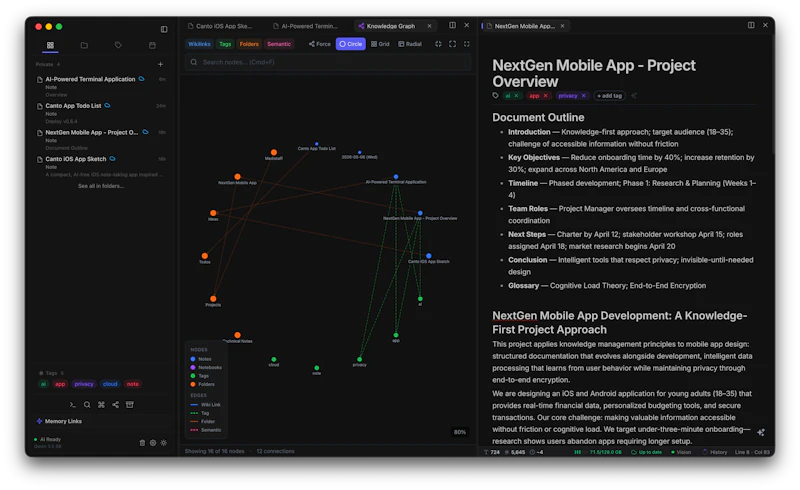Filter by privacy tag in sidebar
The width and height of the screenshot is (800, 490).
coord(84,384)
